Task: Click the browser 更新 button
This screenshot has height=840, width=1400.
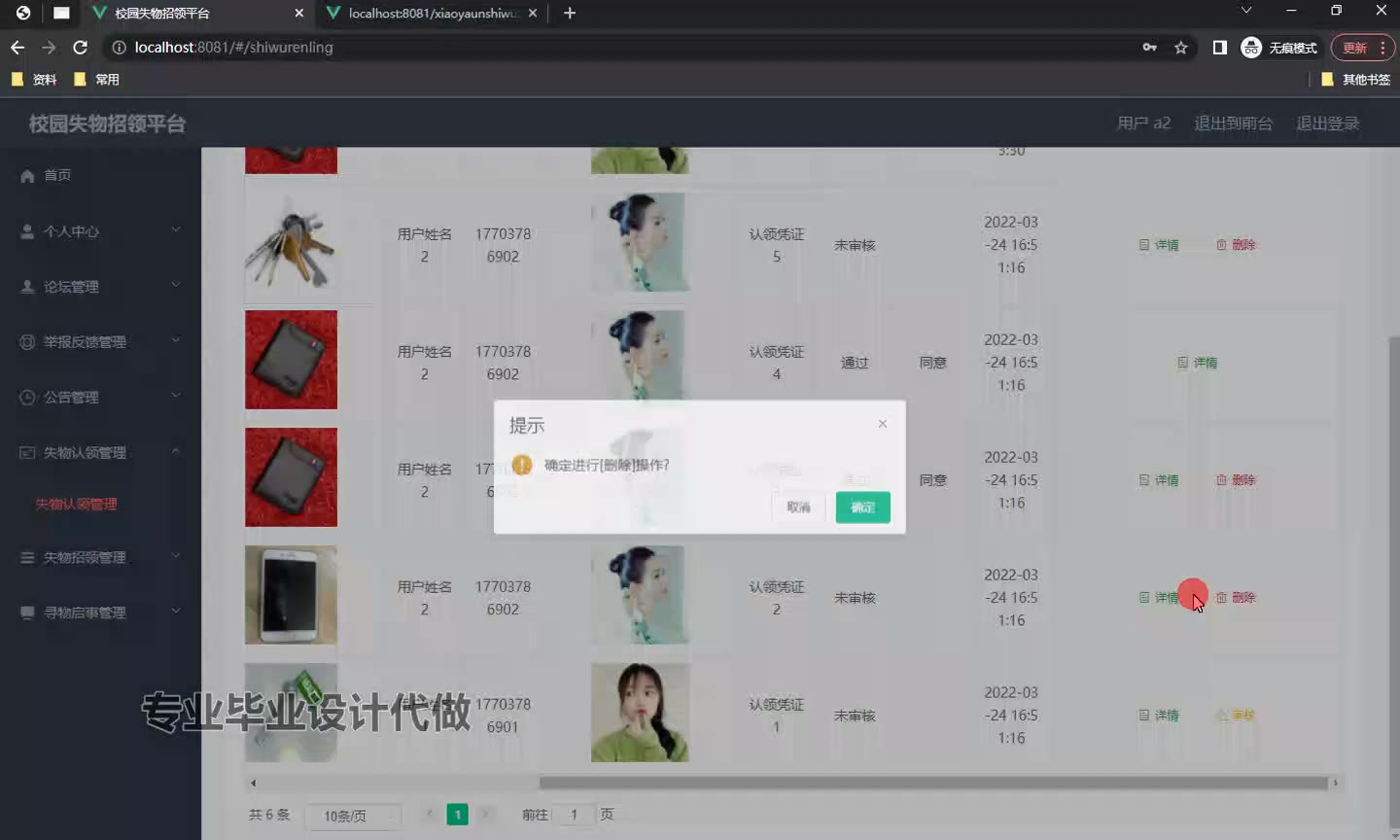Action: [1362, 47]
